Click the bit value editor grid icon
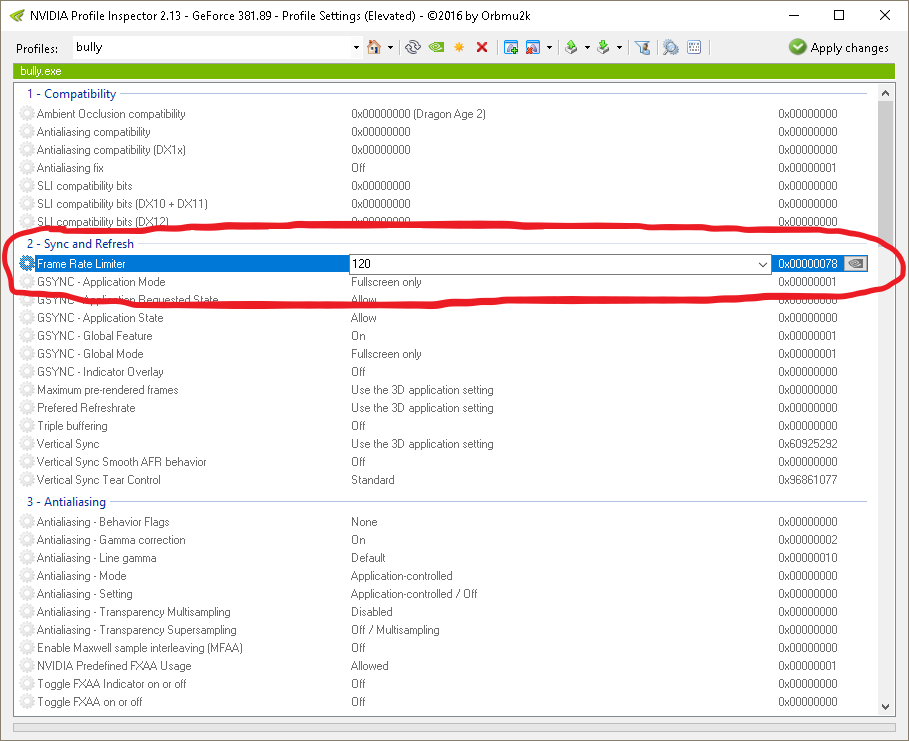Screen dimensions: 909x741 [694, 48]
